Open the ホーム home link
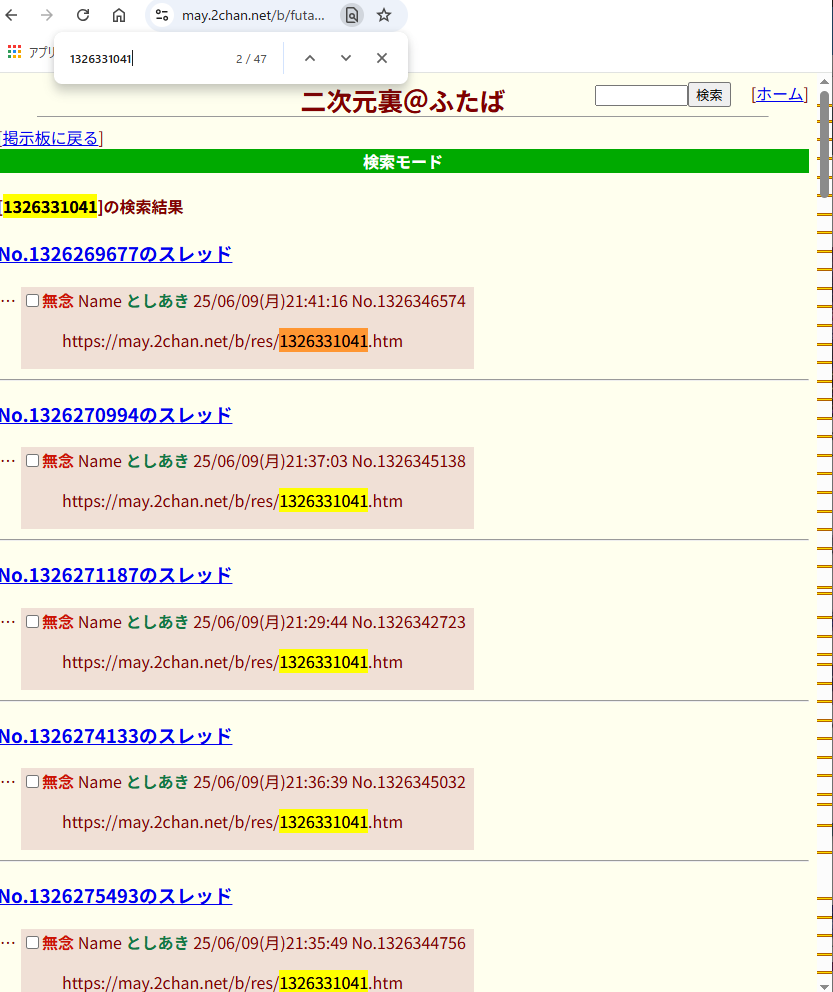The height and width of the screenshot is (992, 833). [780, 94]
